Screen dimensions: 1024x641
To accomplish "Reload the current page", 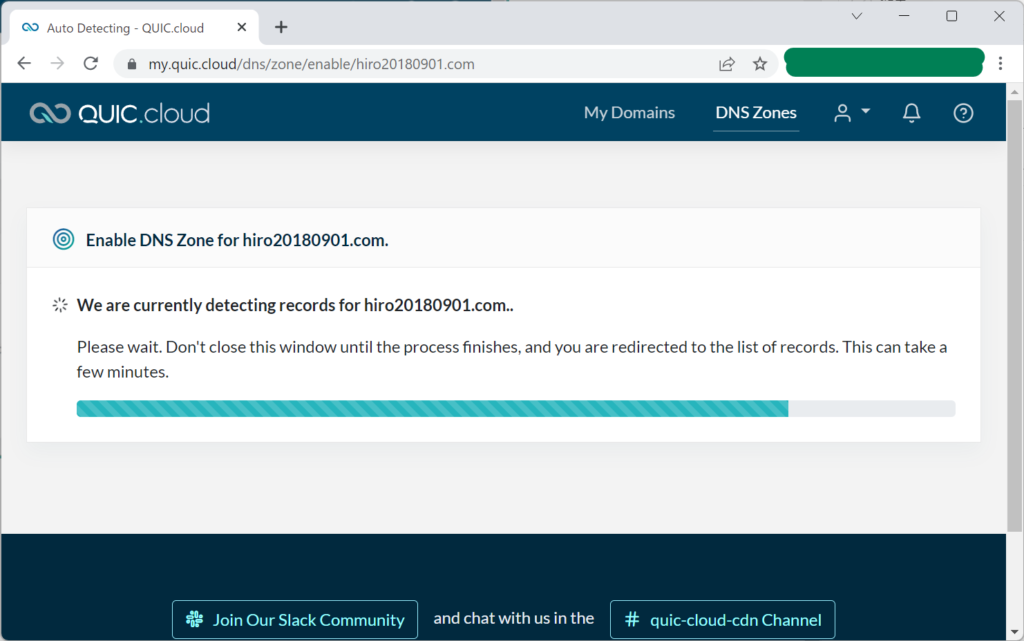I will tap(91, 63).
